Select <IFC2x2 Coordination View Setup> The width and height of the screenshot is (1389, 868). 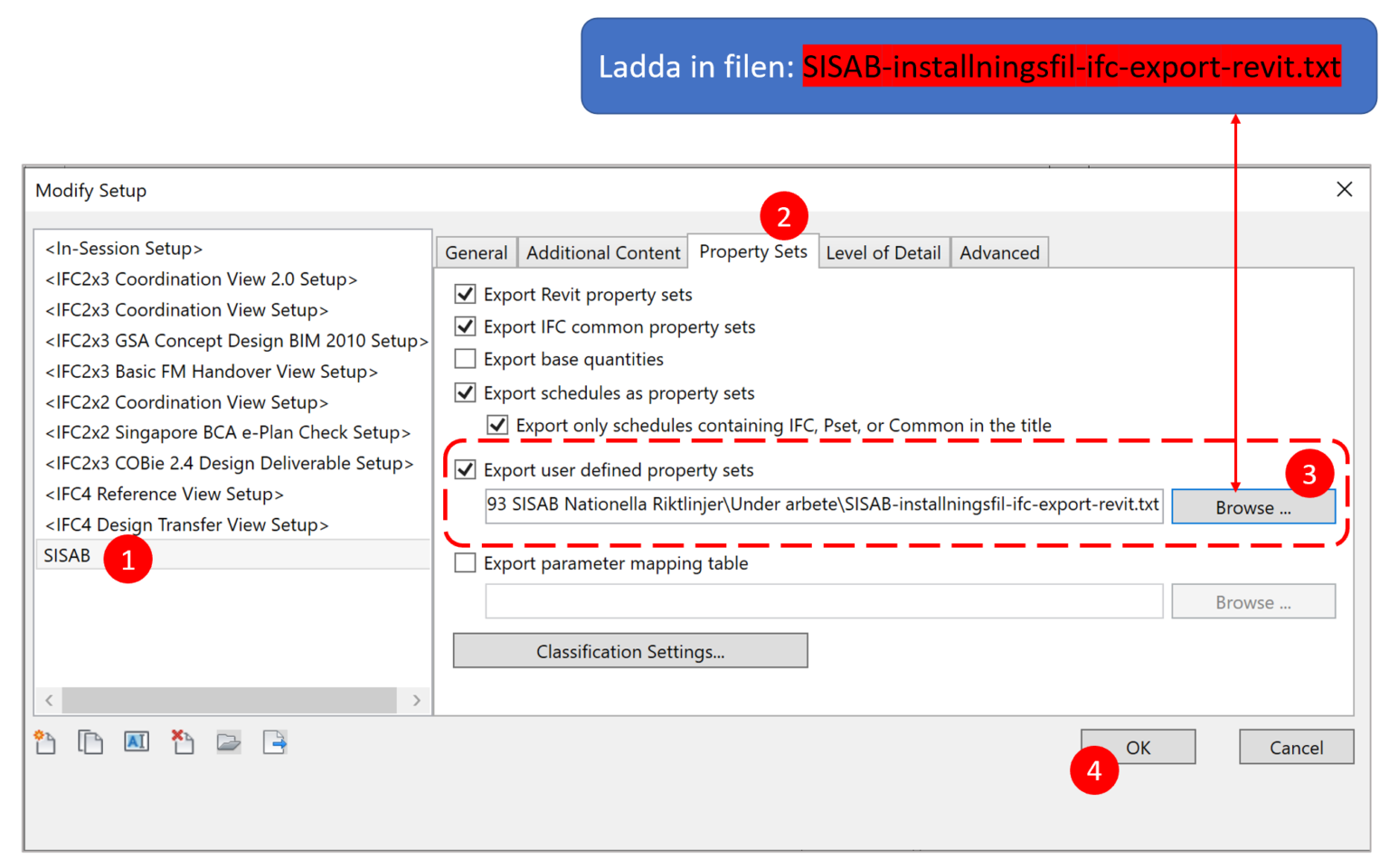point(187,401)
